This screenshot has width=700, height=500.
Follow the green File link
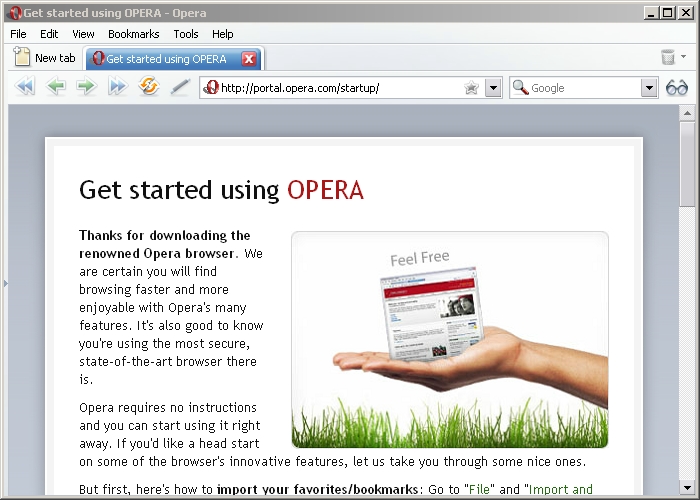click(x=479, y=489)
